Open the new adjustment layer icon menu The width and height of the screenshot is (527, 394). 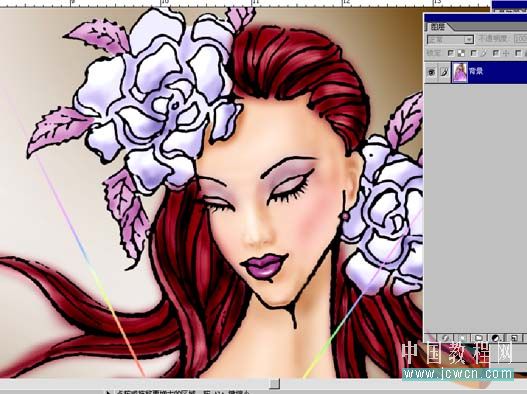point(496,338)
